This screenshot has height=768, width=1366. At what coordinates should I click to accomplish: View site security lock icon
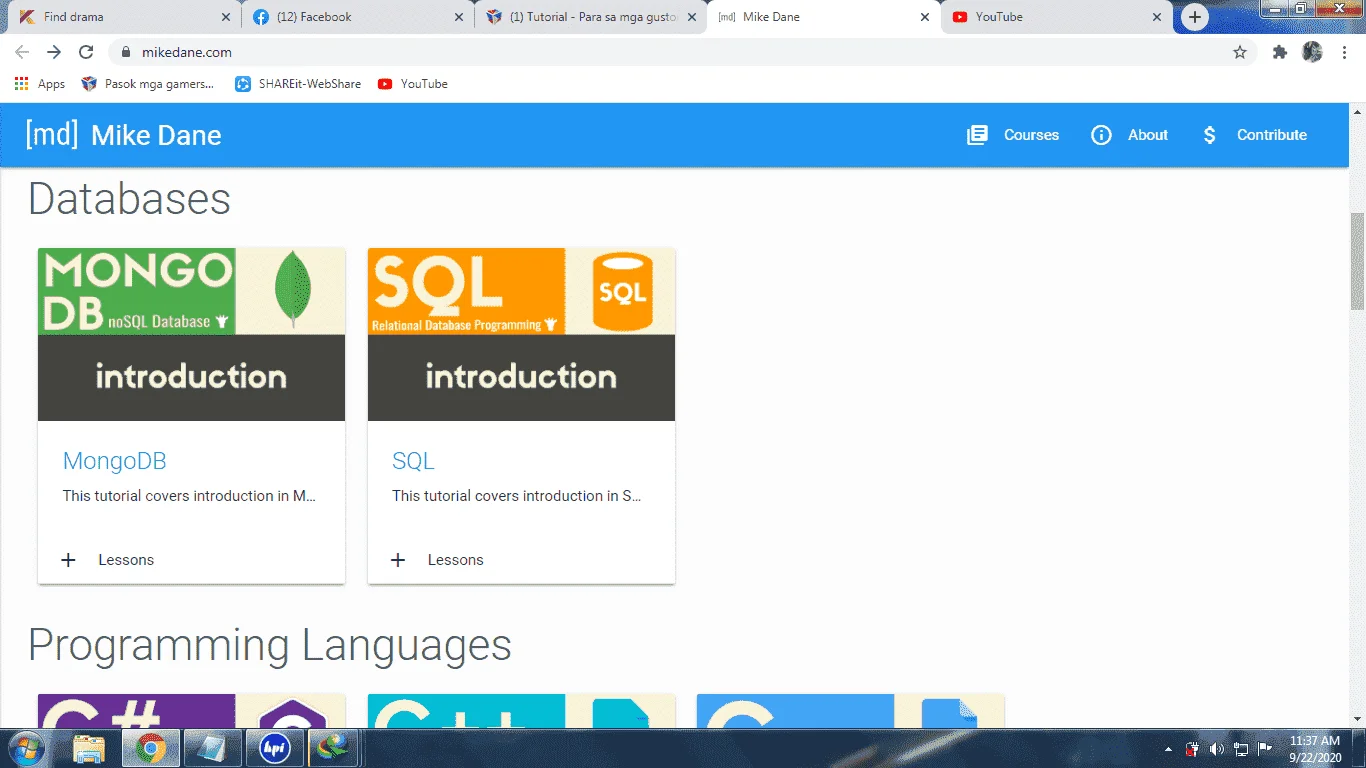(x=125, y=52)
